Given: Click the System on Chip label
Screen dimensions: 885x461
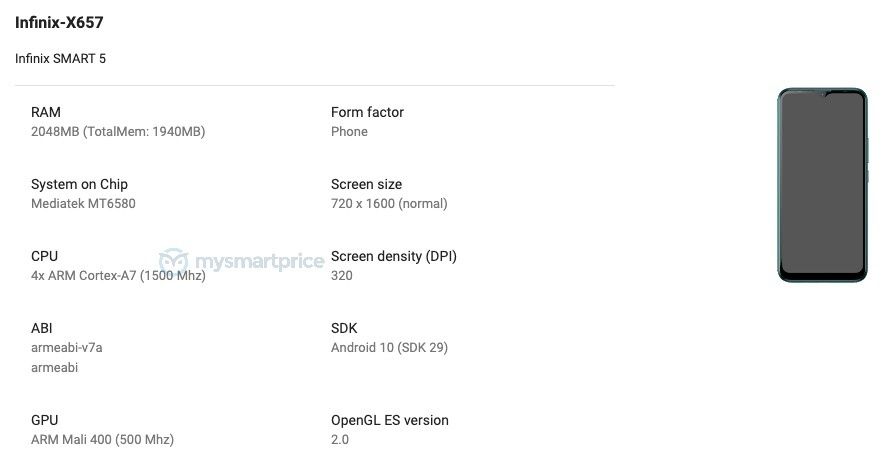Looking at the screenshot, I should [80, 185].
